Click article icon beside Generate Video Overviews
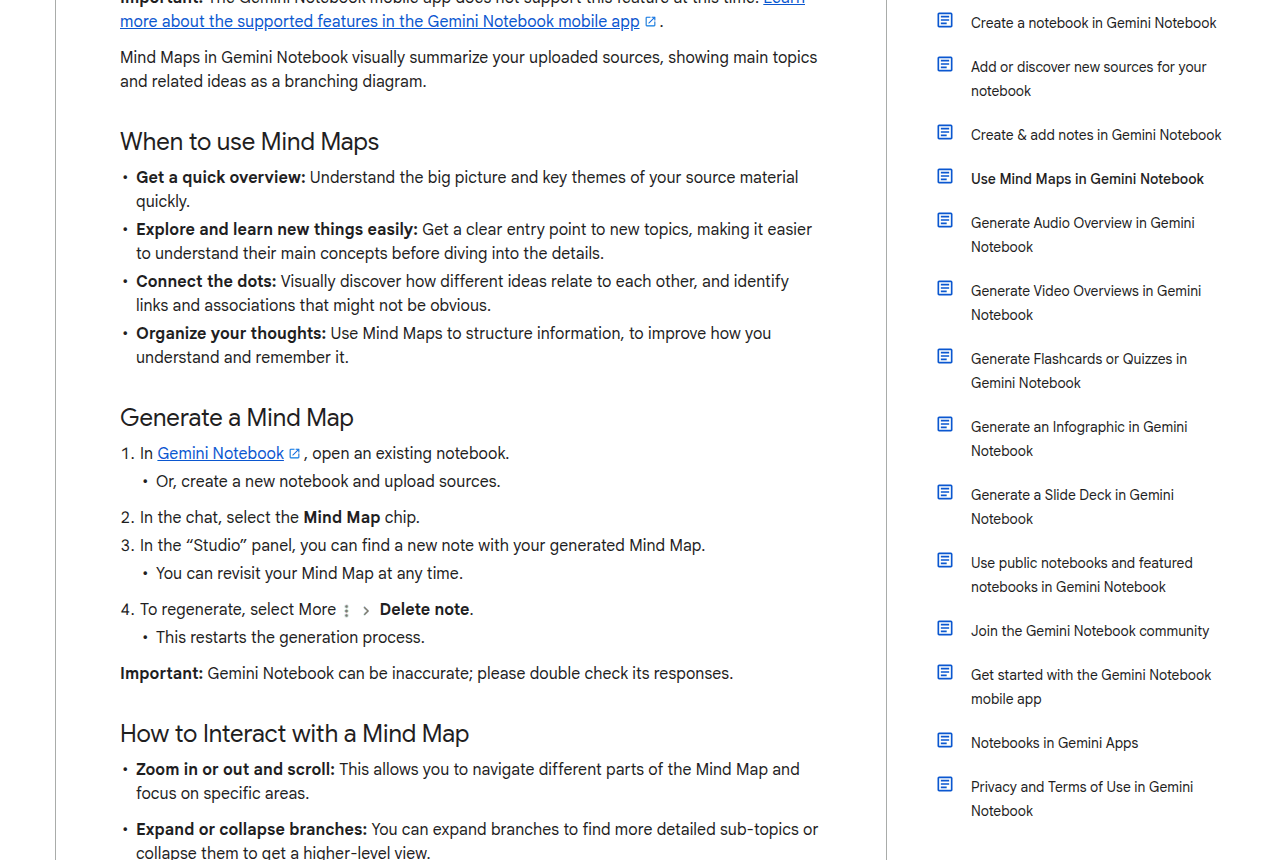 [x=945, y=288]
